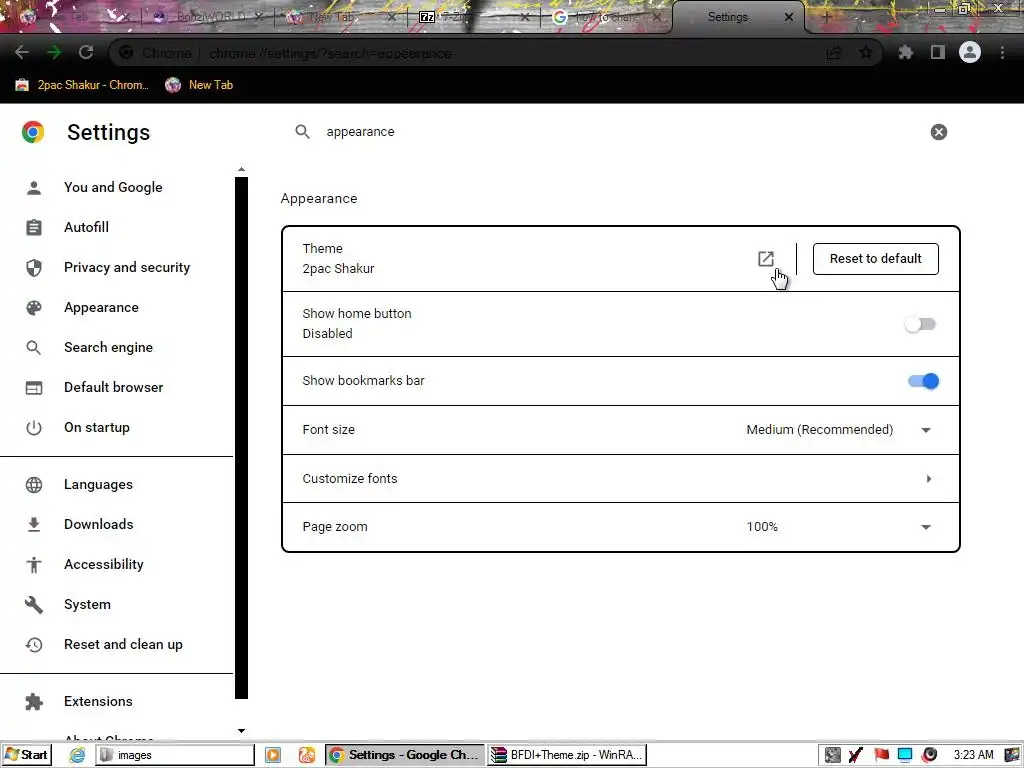Screen dimensions: 1024x768
Task: Open the Start menu
Action: (x=26, y=755)
